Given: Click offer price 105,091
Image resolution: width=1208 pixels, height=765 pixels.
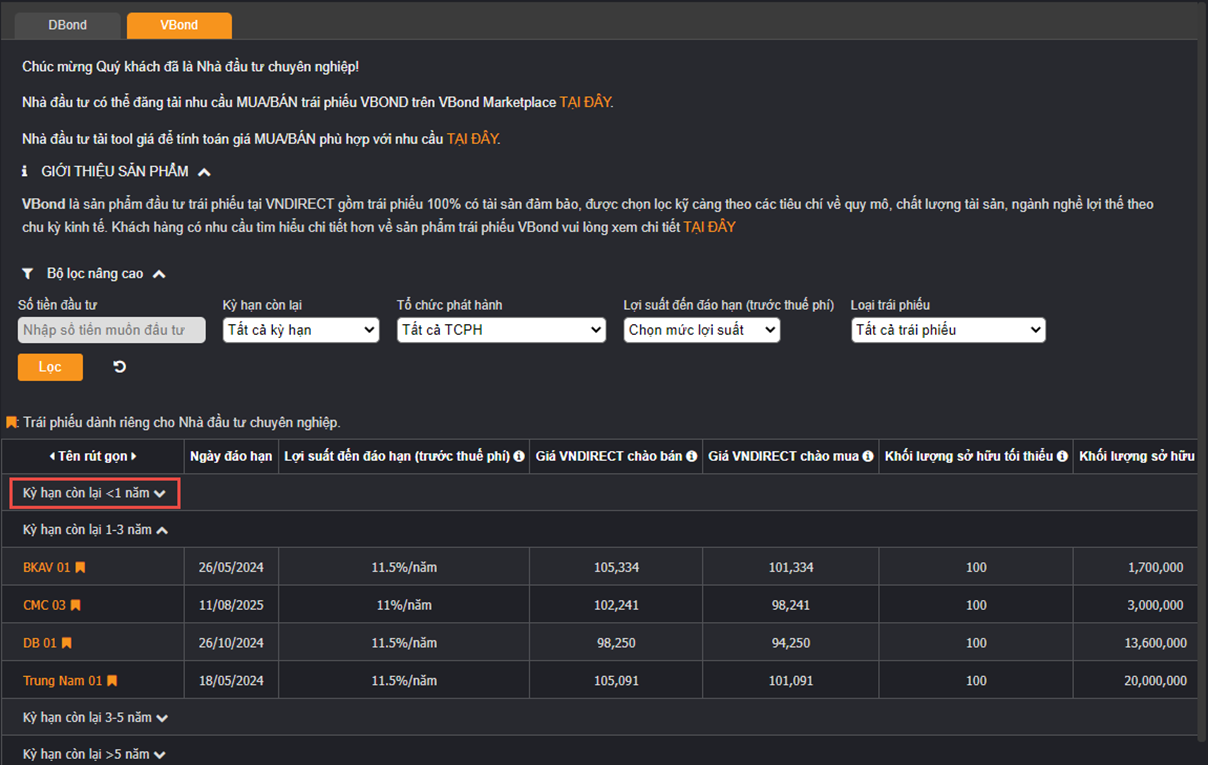Looking at the screenshot, I should tap(616, 681).
